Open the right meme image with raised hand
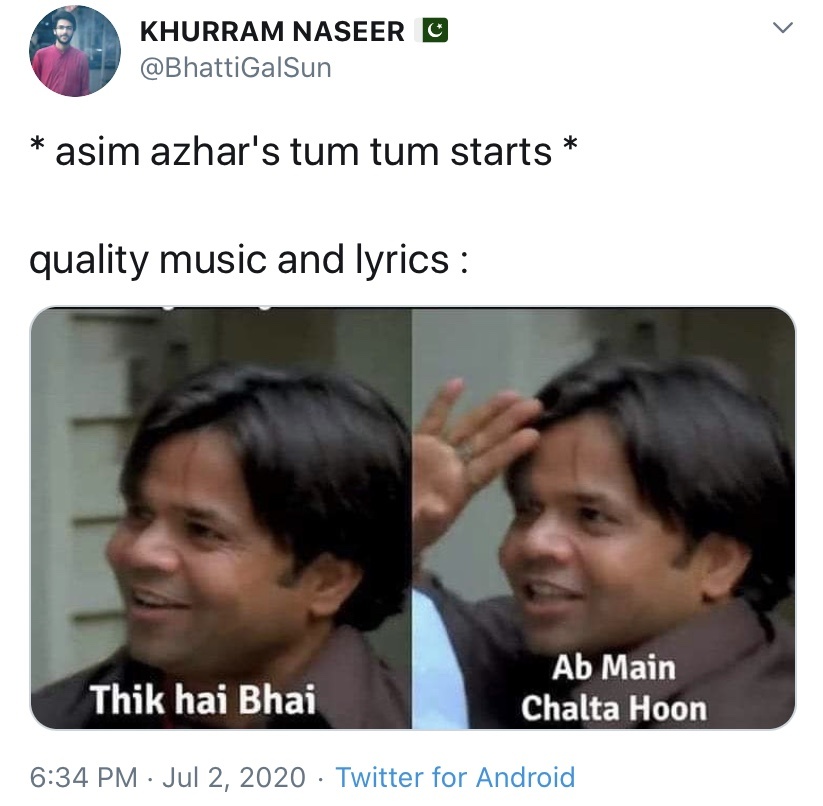 click(604, 518)
